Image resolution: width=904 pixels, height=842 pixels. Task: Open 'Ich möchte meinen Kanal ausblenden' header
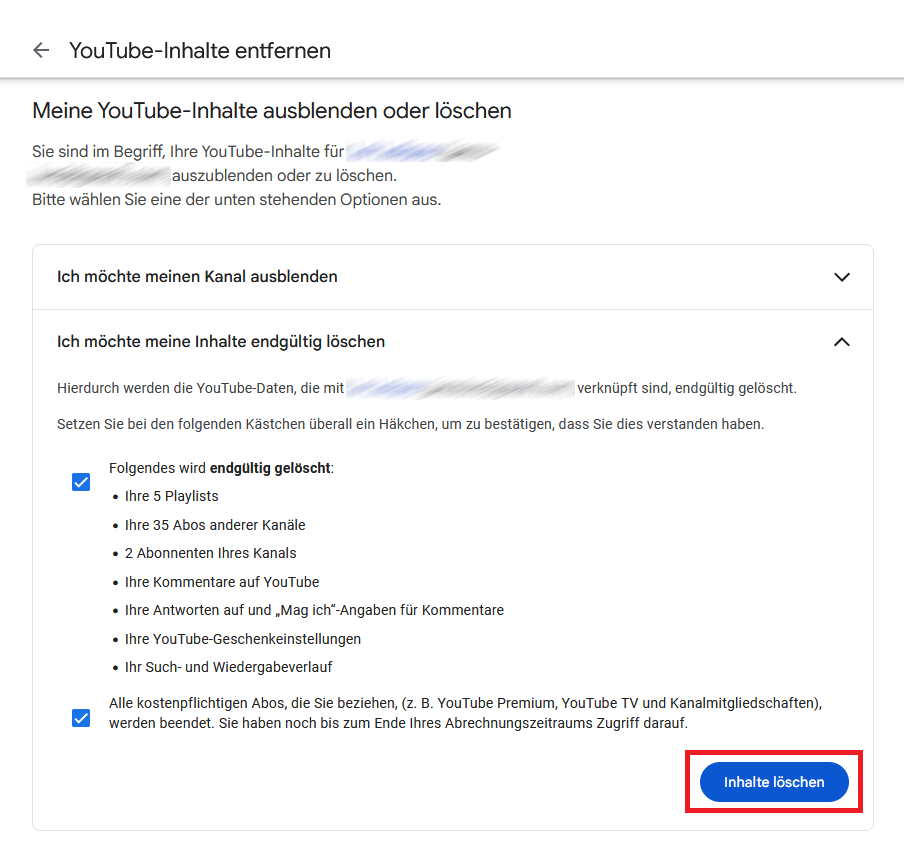click(x=453, y=277)
